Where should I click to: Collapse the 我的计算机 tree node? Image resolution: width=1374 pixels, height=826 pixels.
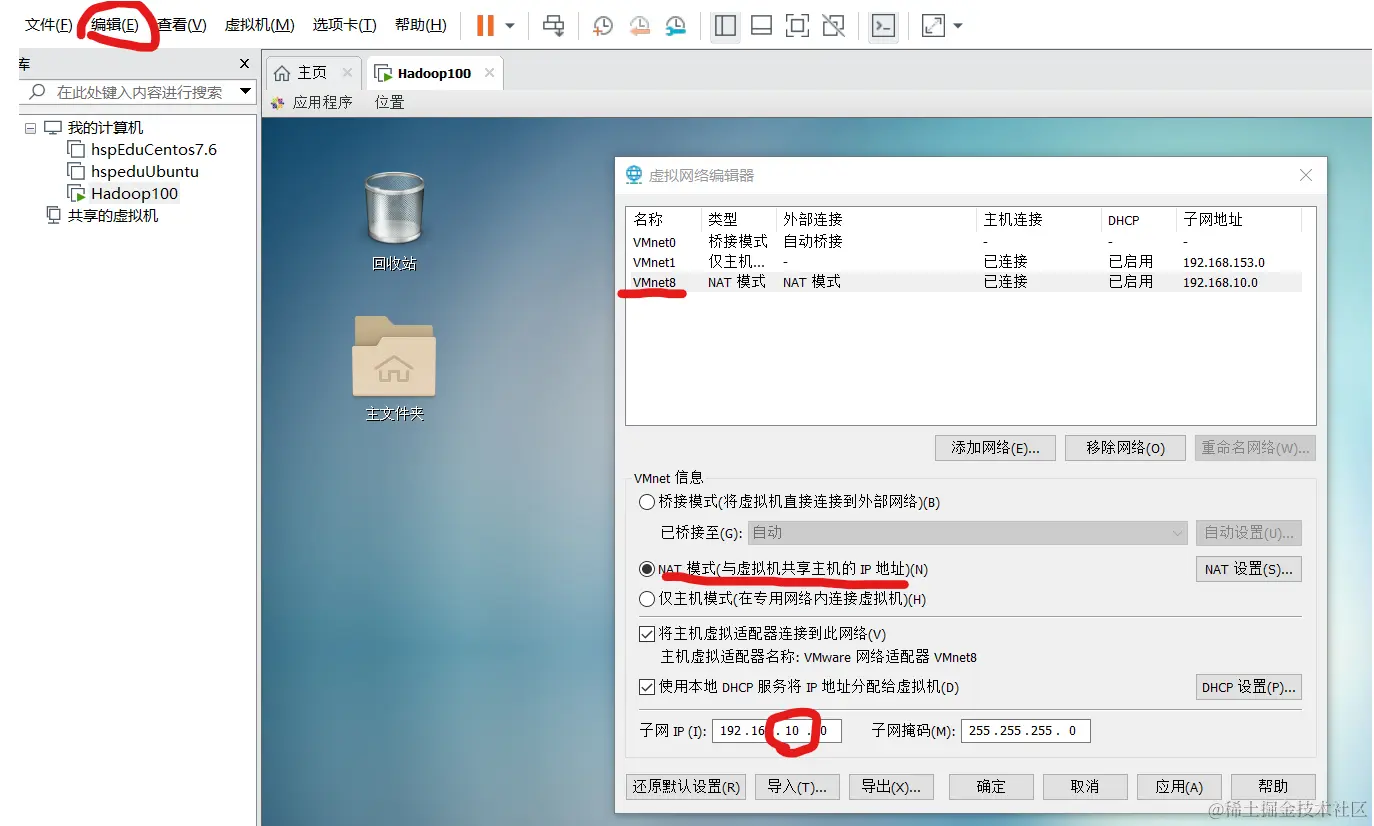(30, 128)
